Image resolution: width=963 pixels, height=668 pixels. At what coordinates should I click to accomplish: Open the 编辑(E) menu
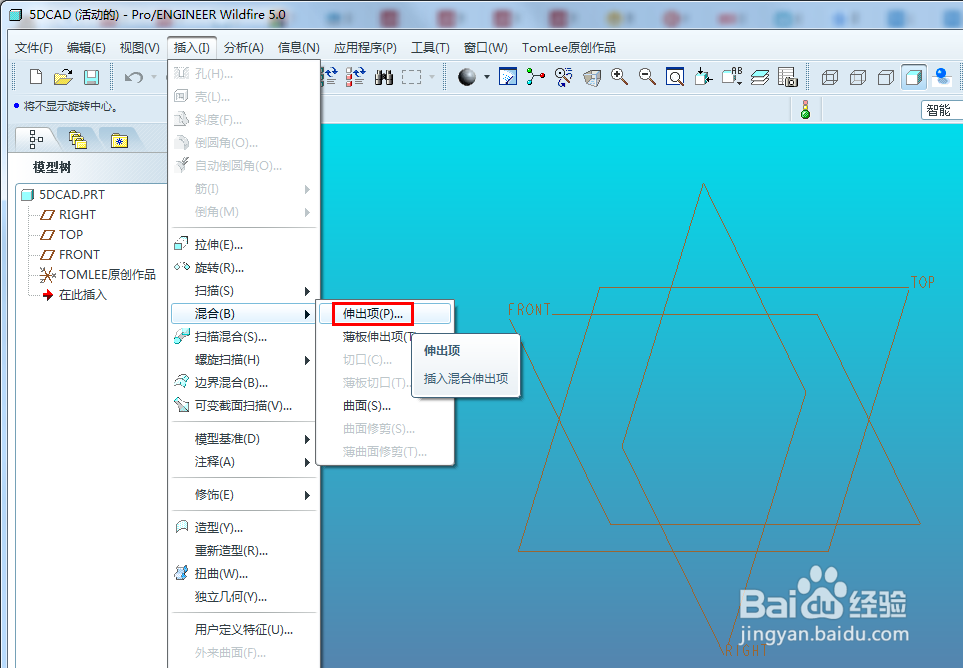coord(86,48)
